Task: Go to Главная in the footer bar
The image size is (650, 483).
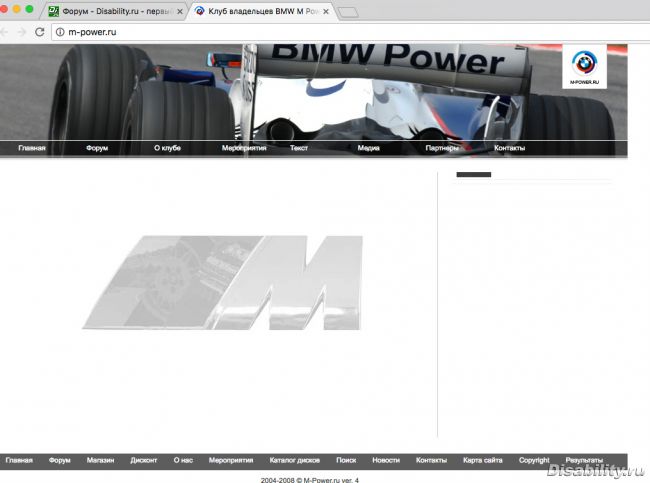Action: click(x=19, y=460)
